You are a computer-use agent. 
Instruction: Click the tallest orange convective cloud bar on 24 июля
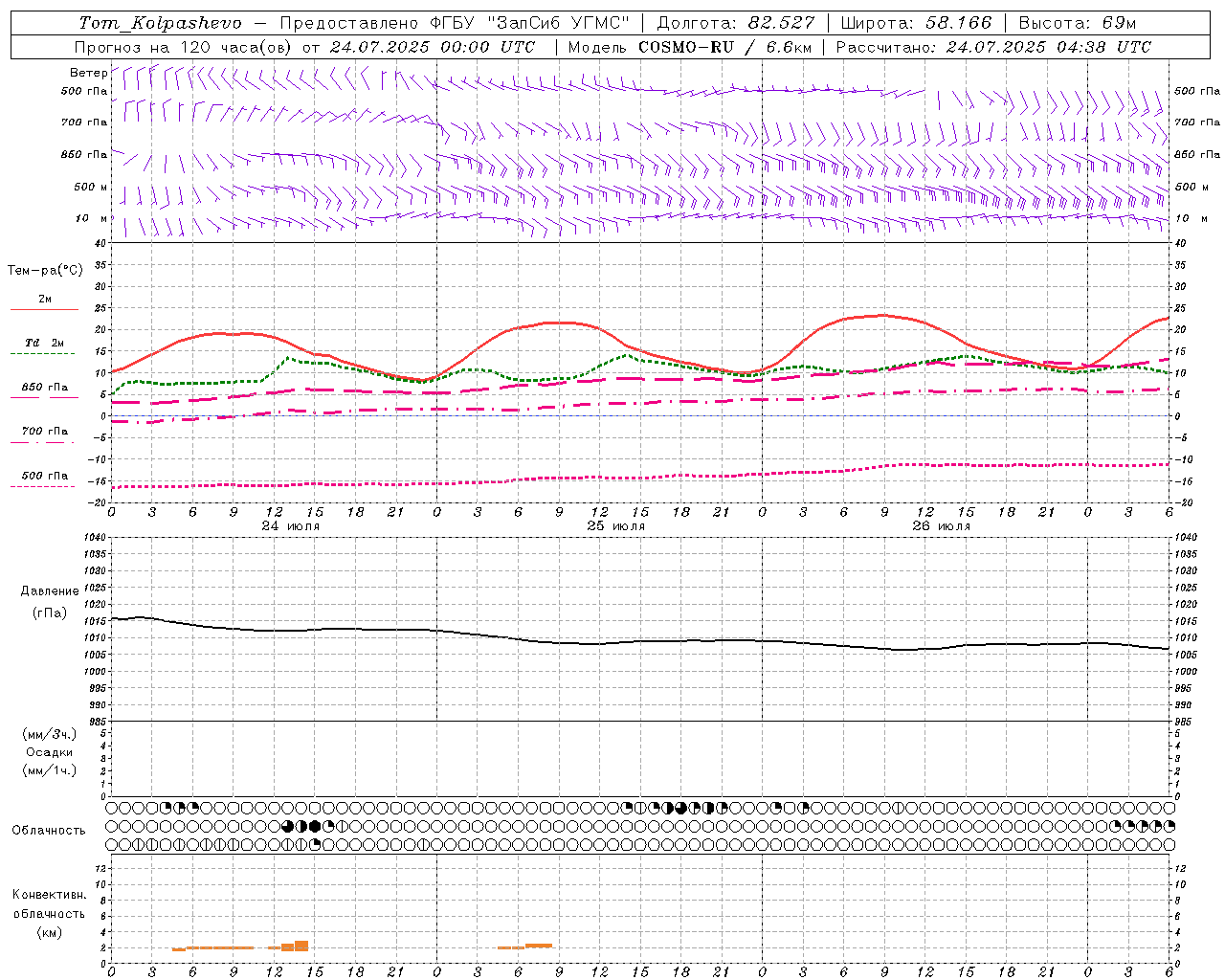[301, 946]
